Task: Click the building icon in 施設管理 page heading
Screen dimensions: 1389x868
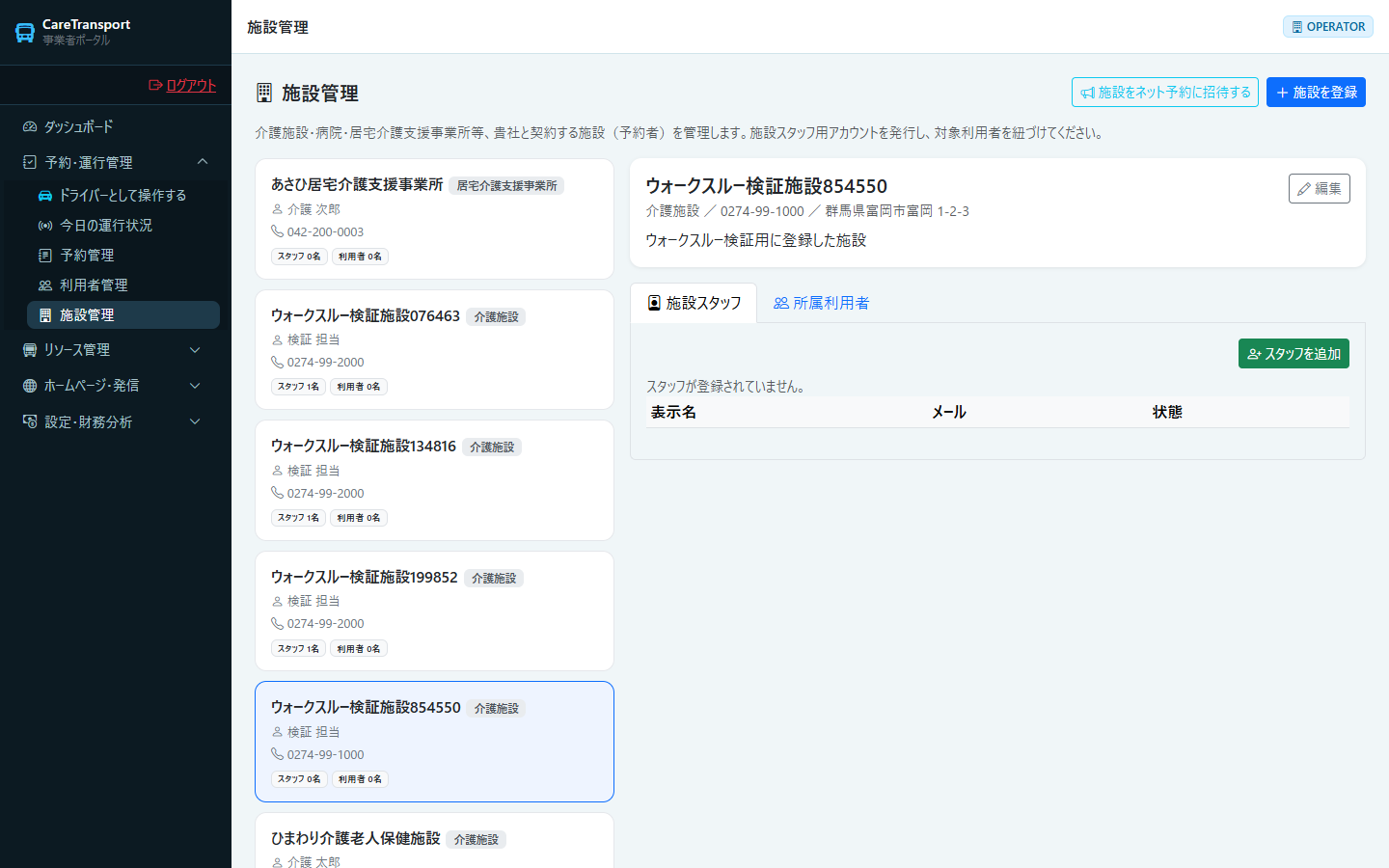Action: (264, 93)
